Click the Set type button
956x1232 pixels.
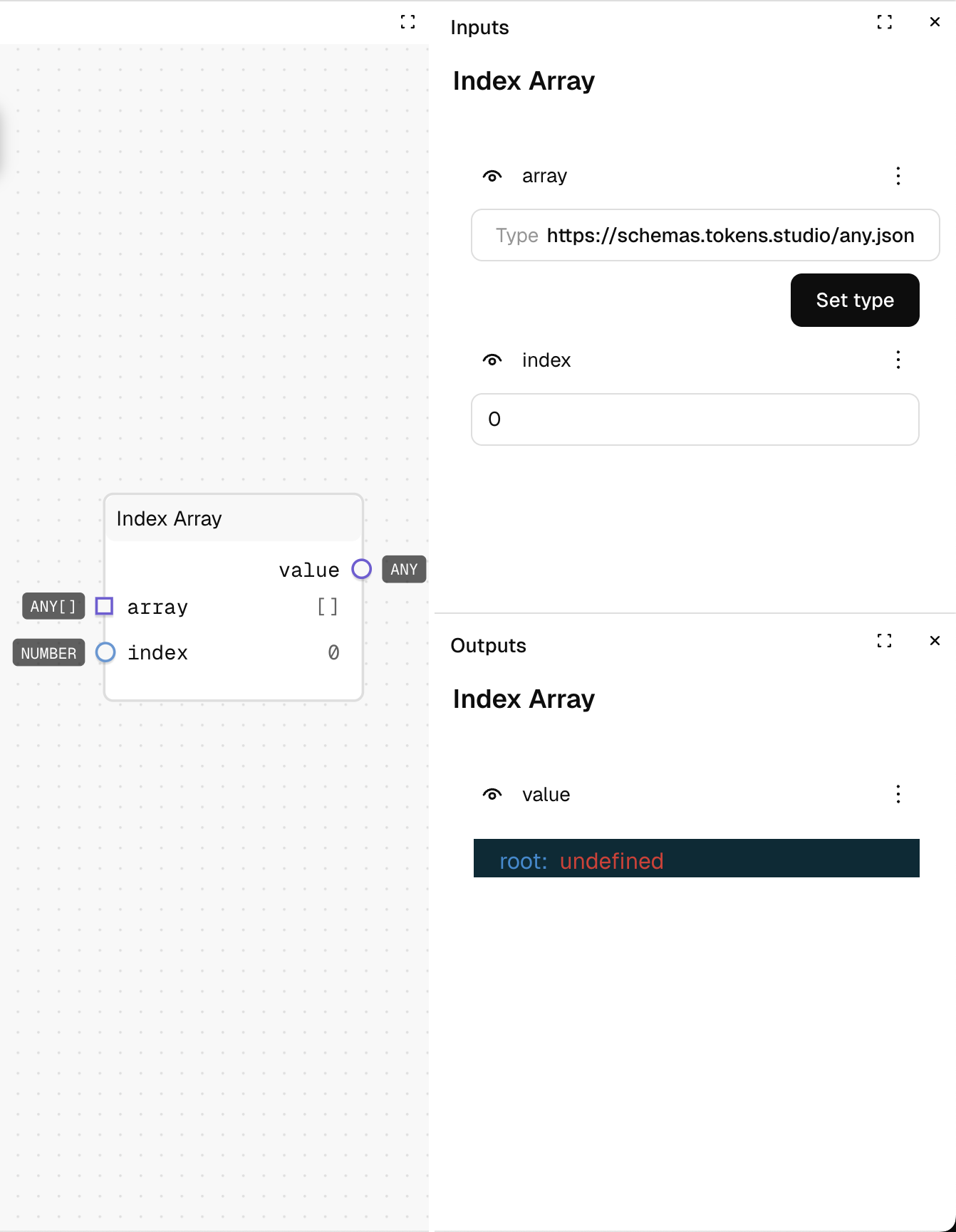(x=855, y=301)
